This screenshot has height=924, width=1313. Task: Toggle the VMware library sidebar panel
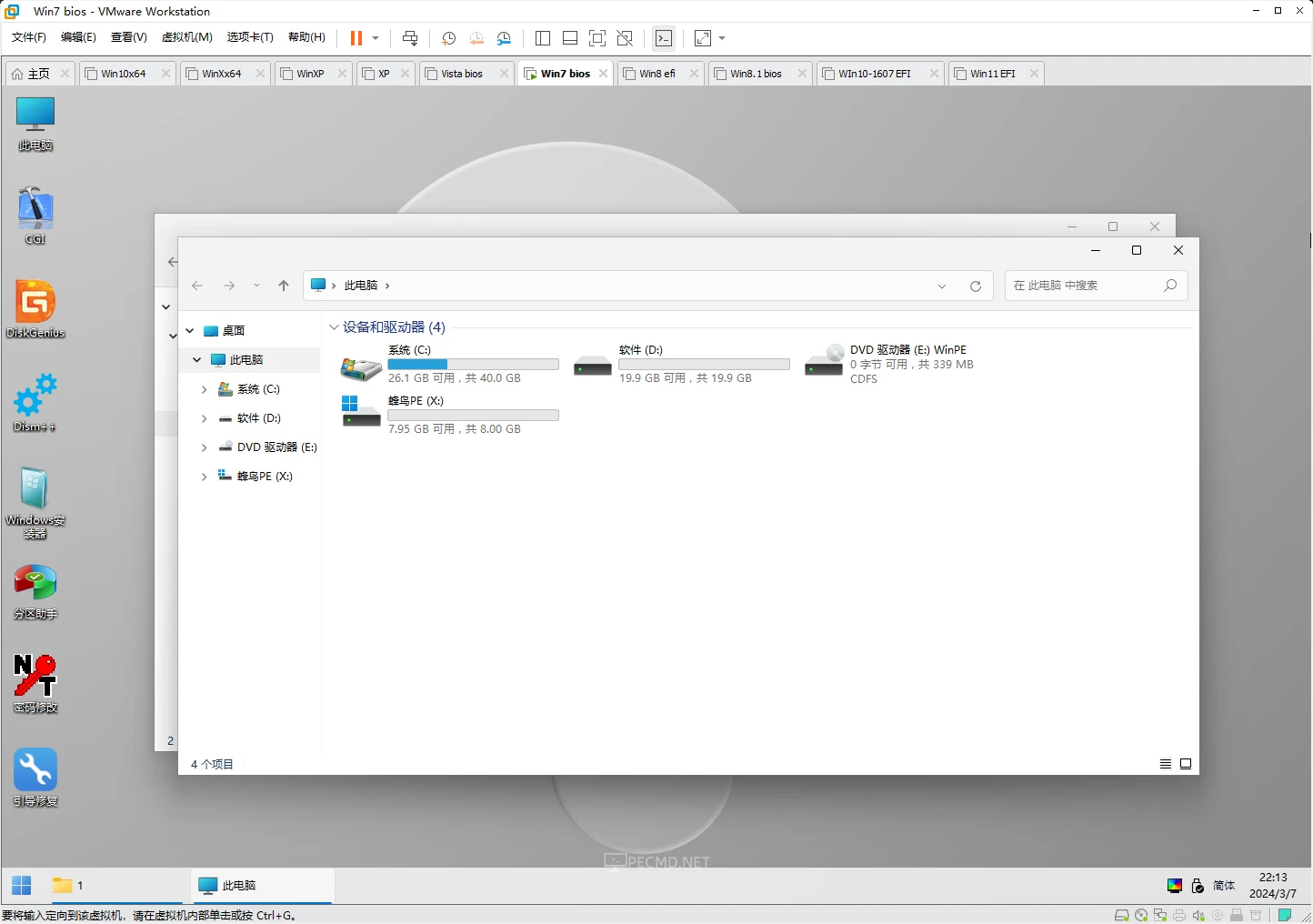coord(543,38)
